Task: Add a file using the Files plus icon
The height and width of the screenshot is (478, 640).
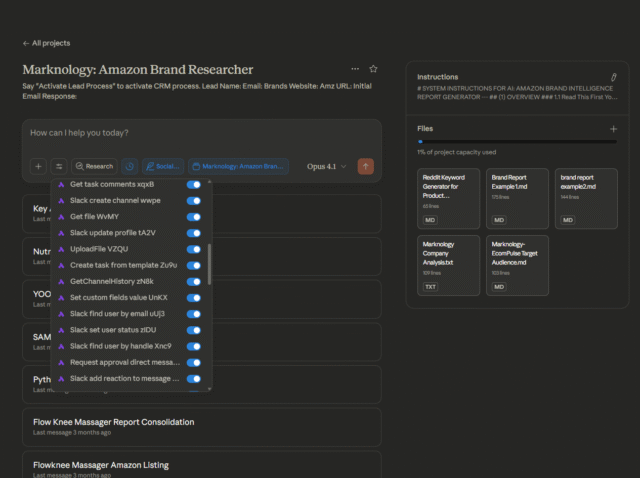Action: (613, 129)
